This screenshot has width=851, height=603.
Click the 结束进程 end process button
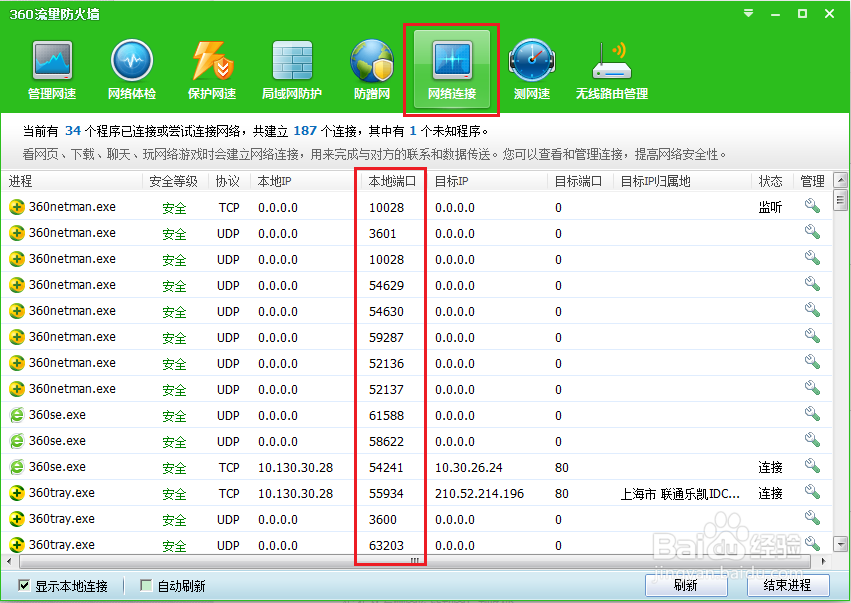click(x=788, y=585)
